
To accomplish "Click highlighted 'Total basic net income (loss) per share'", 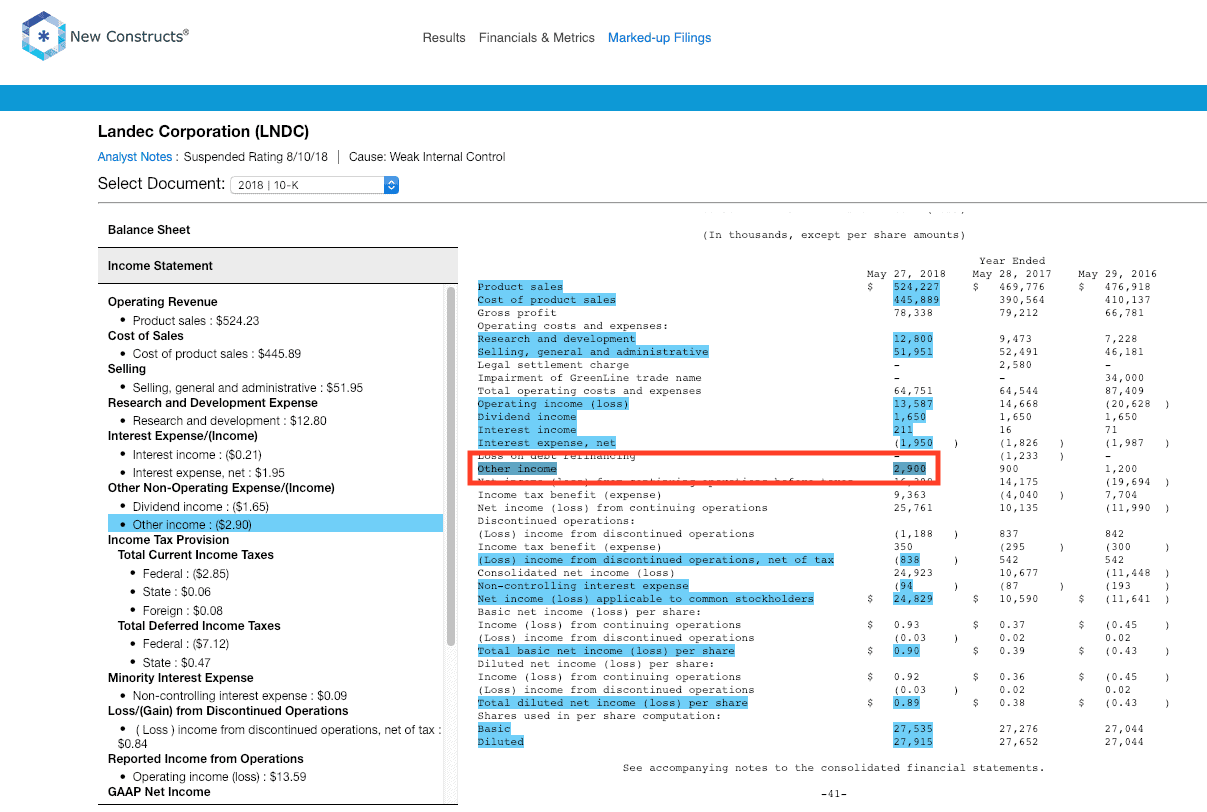I will click(x=606, y=651).
